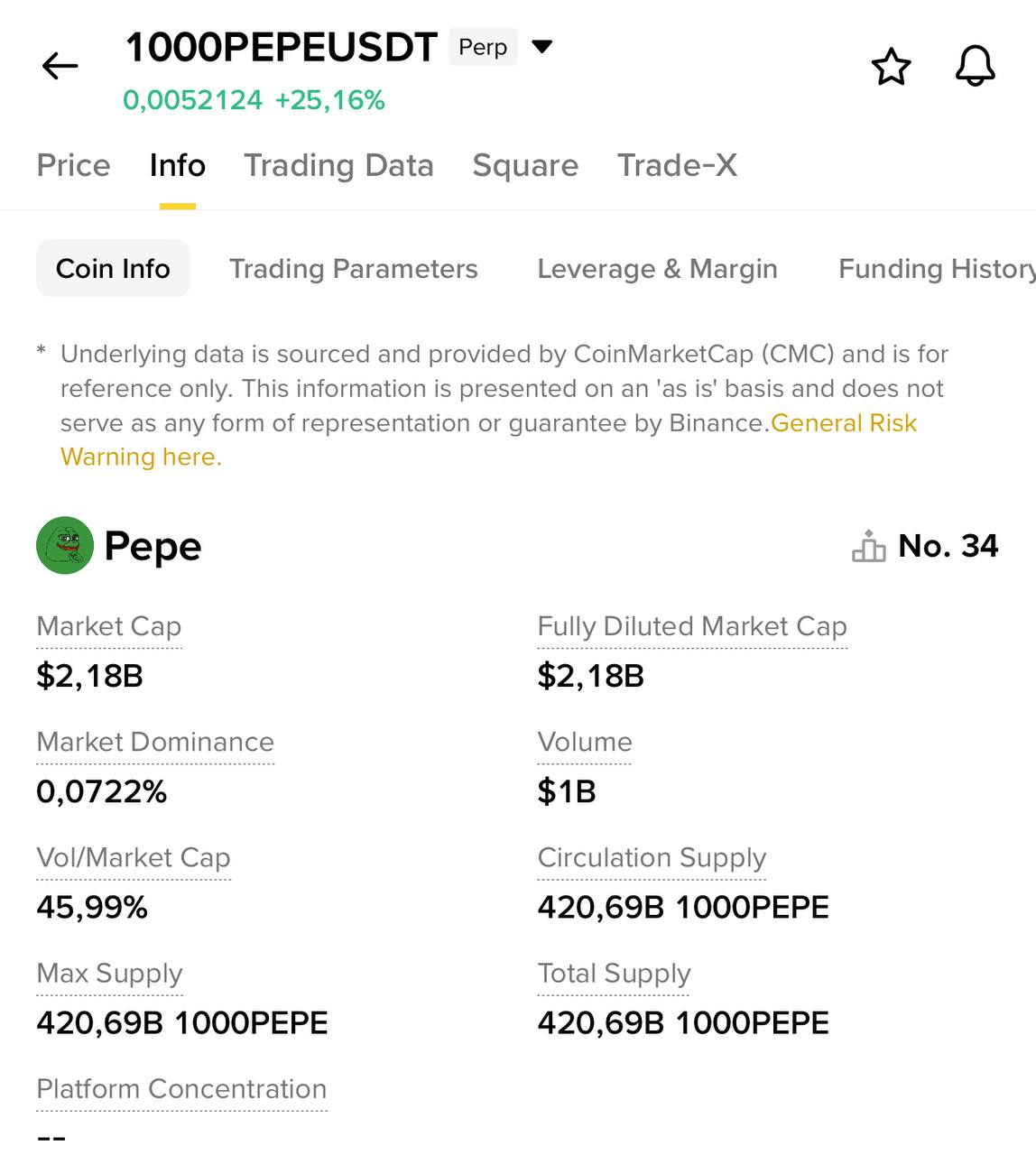Show Platform Concentration explanation
The height and width of the screenshot is (1155, 1036).
point(181,1089)
